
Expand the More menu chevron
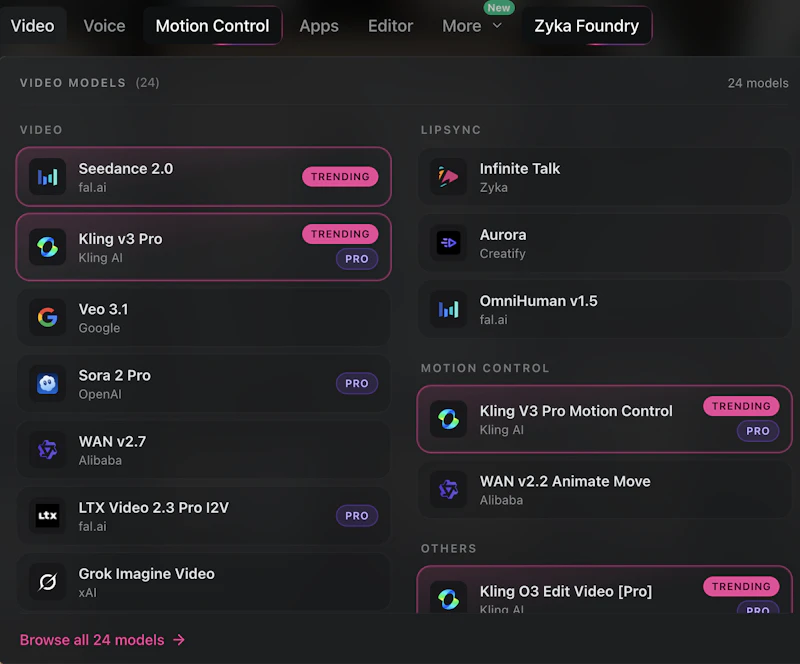pos(497,26)
